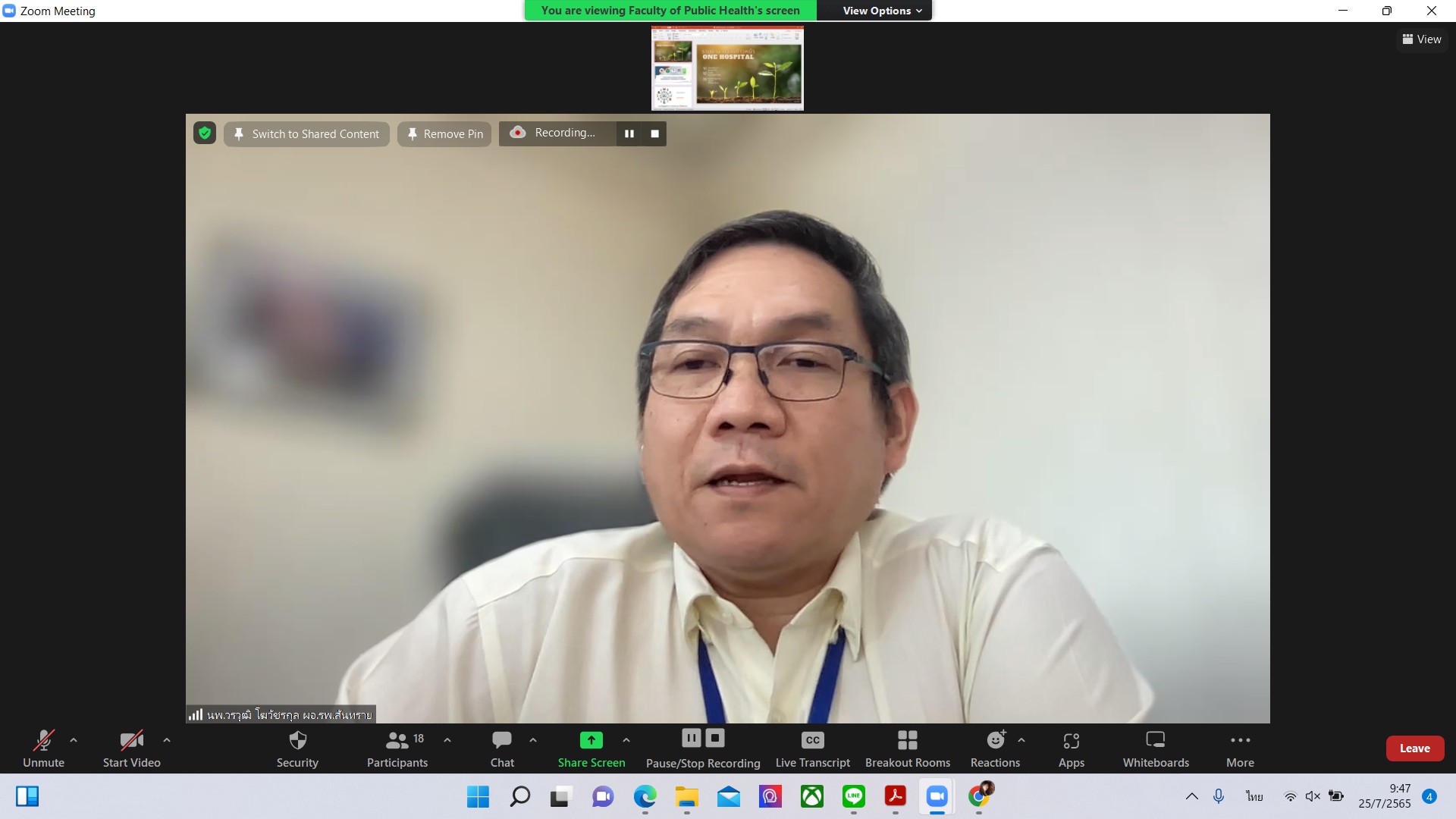Open LINE app from taskbar
The height and width of the screenshot is (819, 1456).
pyautogui.click(x=854, y=796)
